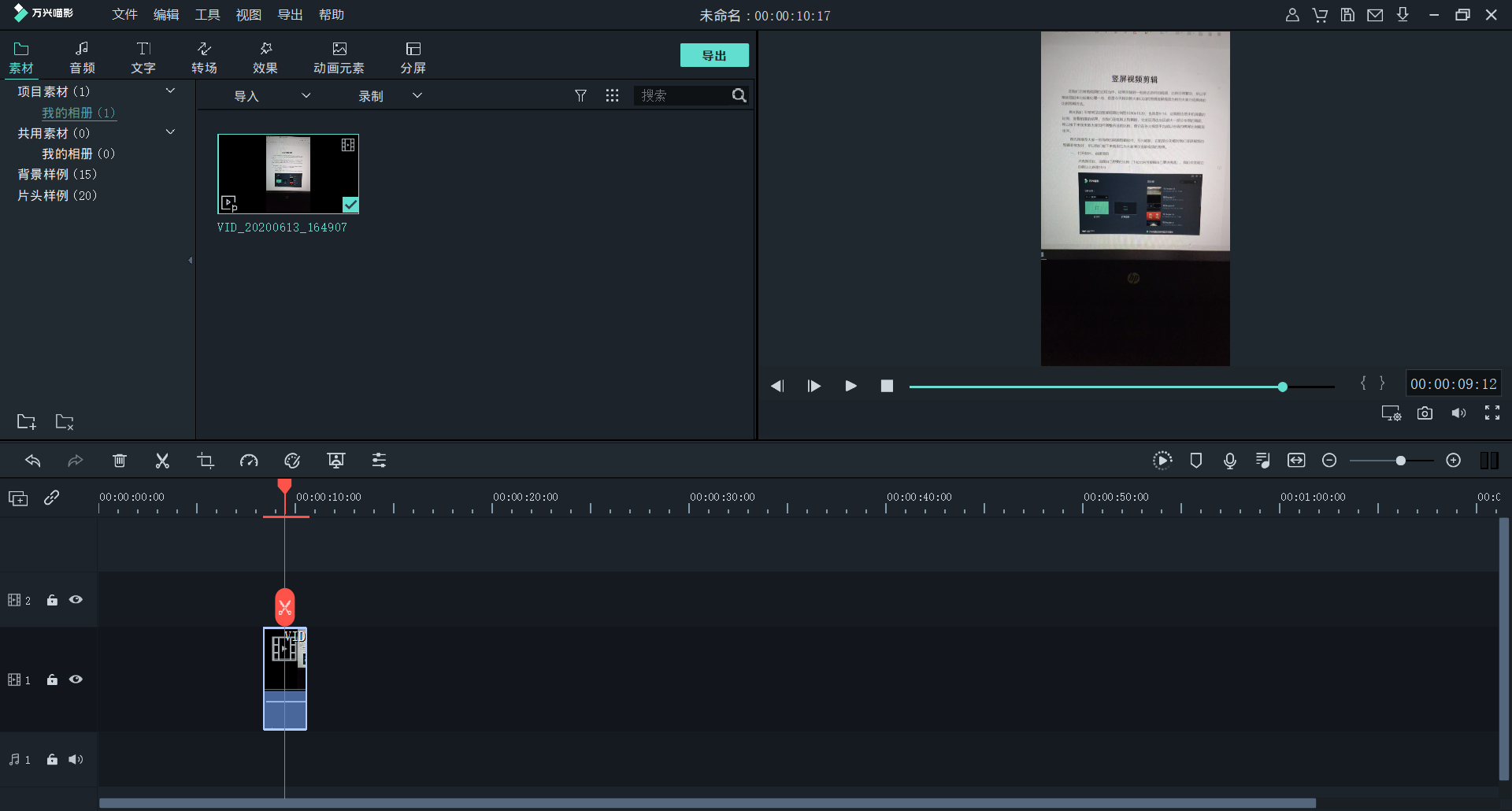This screenshot has width=1512, height=811.
Task: Open the 文件 menu
Action: 124,15
